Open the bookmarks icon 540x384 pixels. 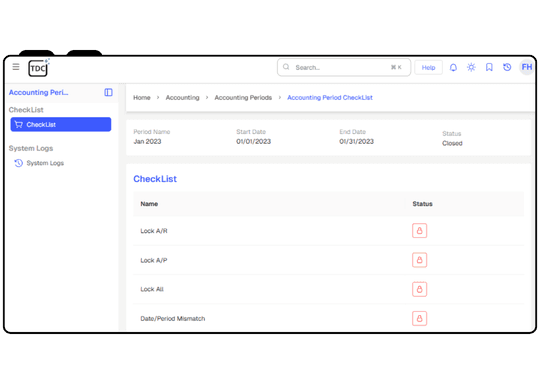pyautogui.click(x=489, y=67)
